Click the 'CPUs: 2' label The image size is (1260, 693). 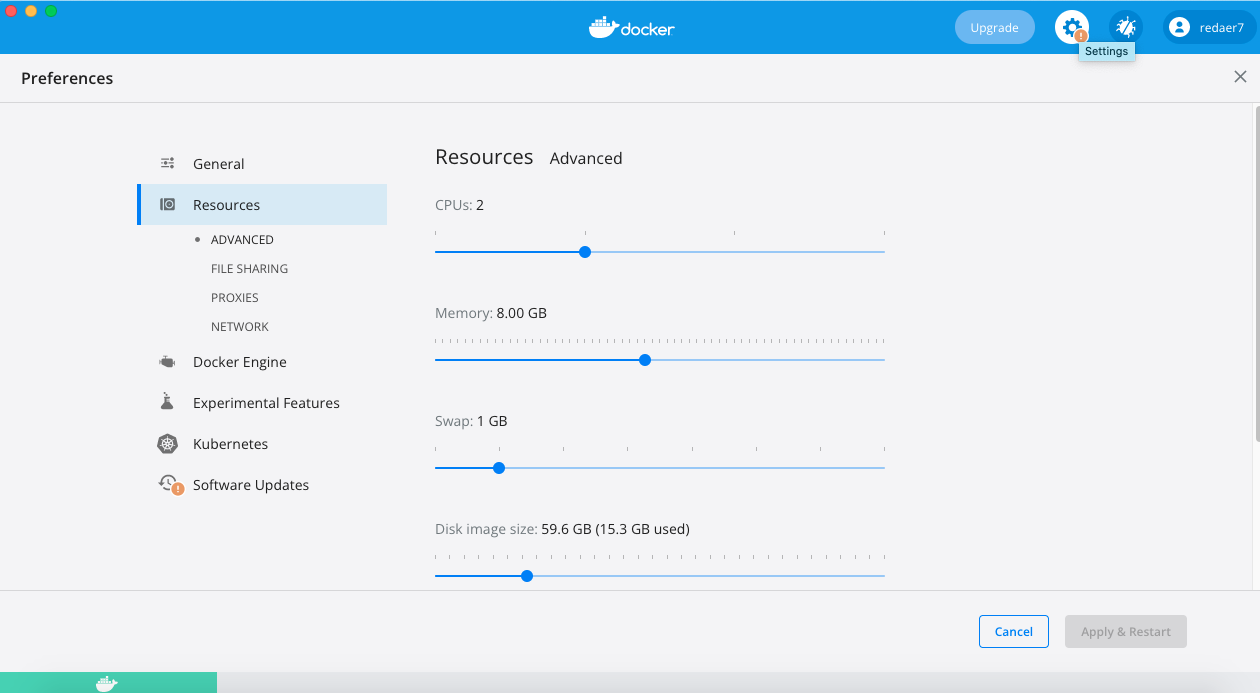coord(459,205)
